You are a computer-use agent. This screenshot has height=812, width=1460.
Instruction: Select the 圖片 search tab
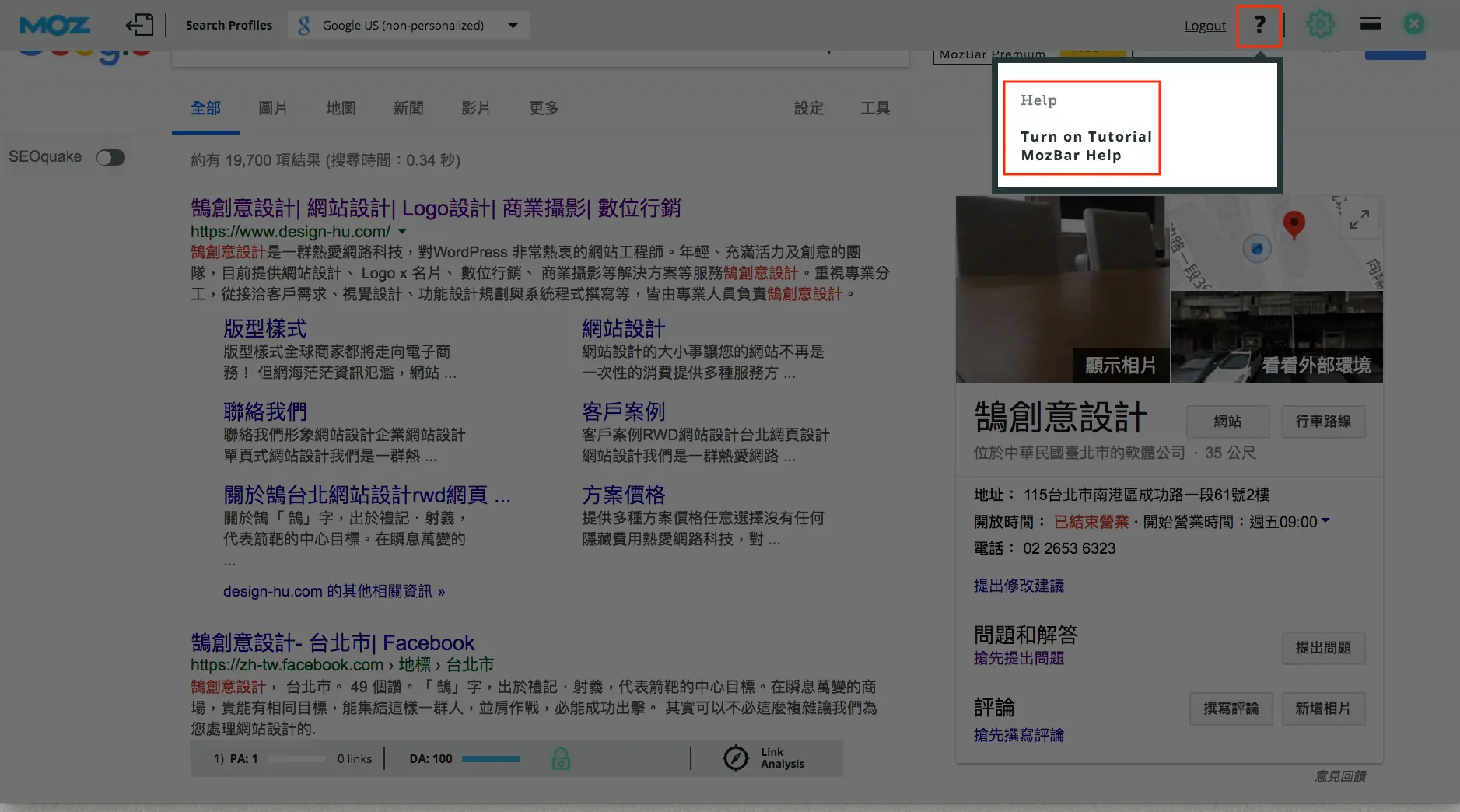coord(273,108)
